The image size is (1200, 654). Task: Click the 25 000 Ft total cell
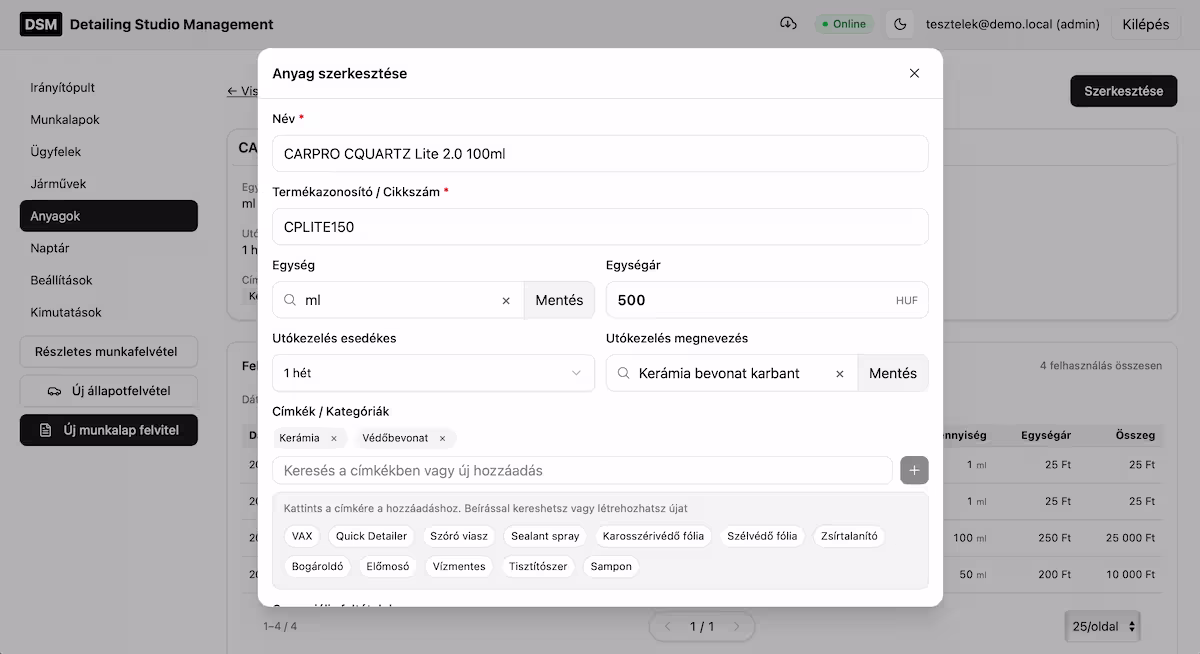tap(1131, 538)
